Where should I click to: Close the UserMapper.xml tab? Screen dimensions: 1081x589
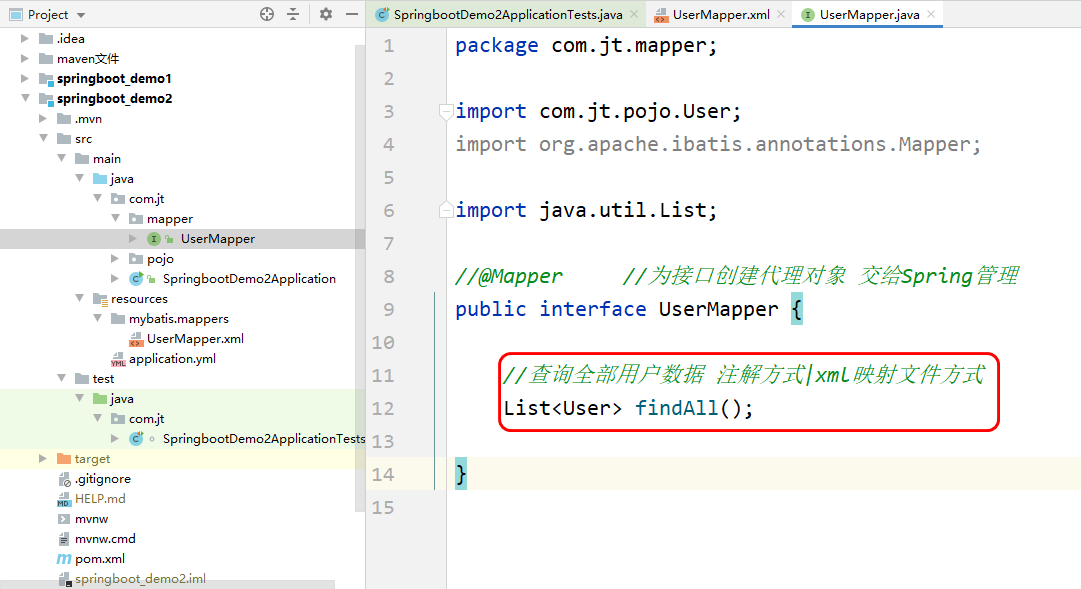click(781, 14)
